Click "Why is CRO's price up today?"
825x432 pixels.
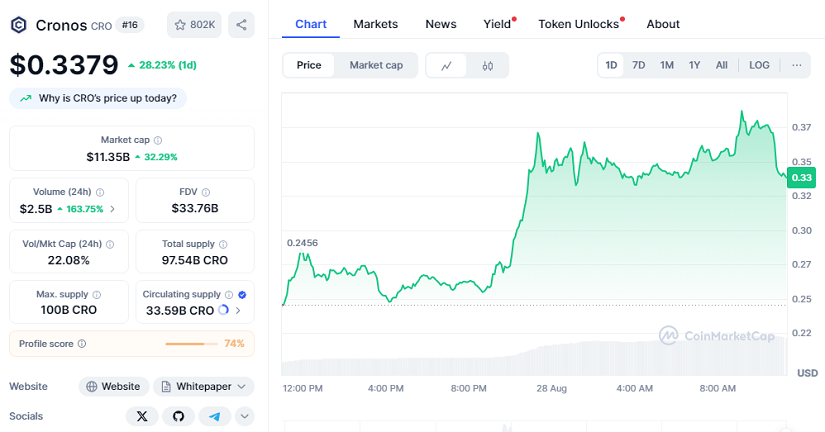pos(98,98)
